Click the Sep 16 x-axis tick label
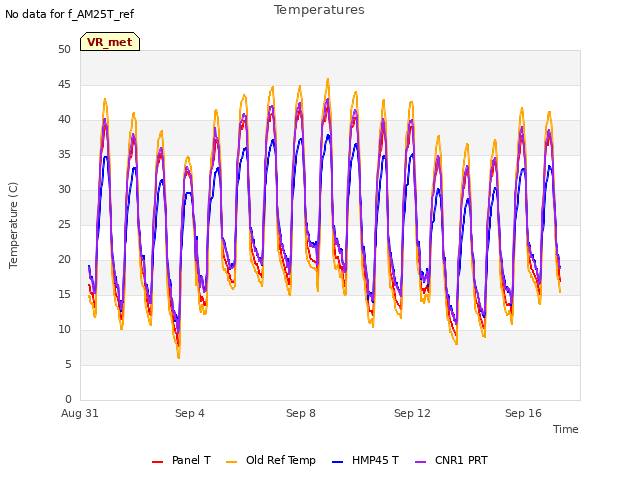 (523, 413)
